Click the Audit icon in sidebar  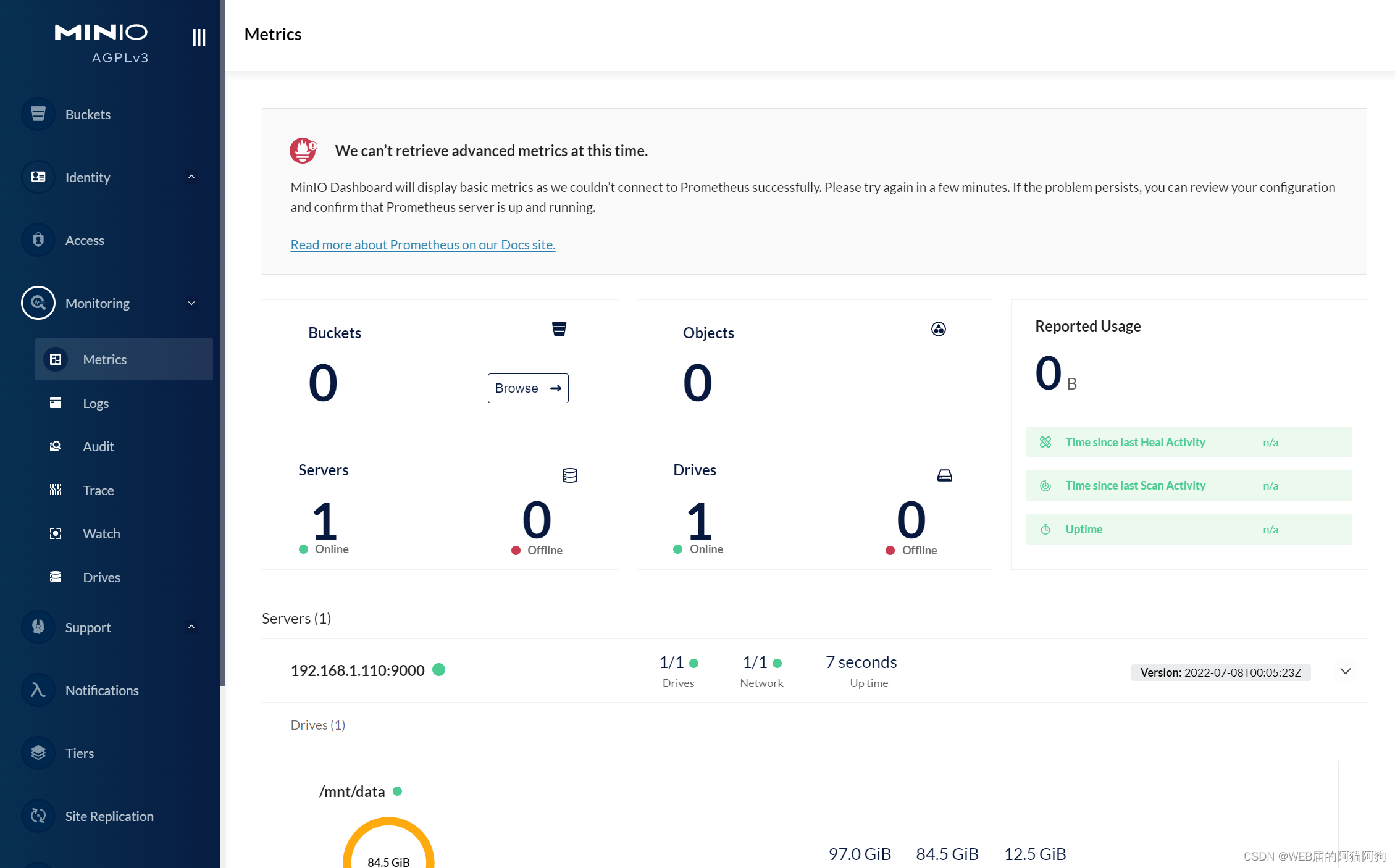coord(56,446)
